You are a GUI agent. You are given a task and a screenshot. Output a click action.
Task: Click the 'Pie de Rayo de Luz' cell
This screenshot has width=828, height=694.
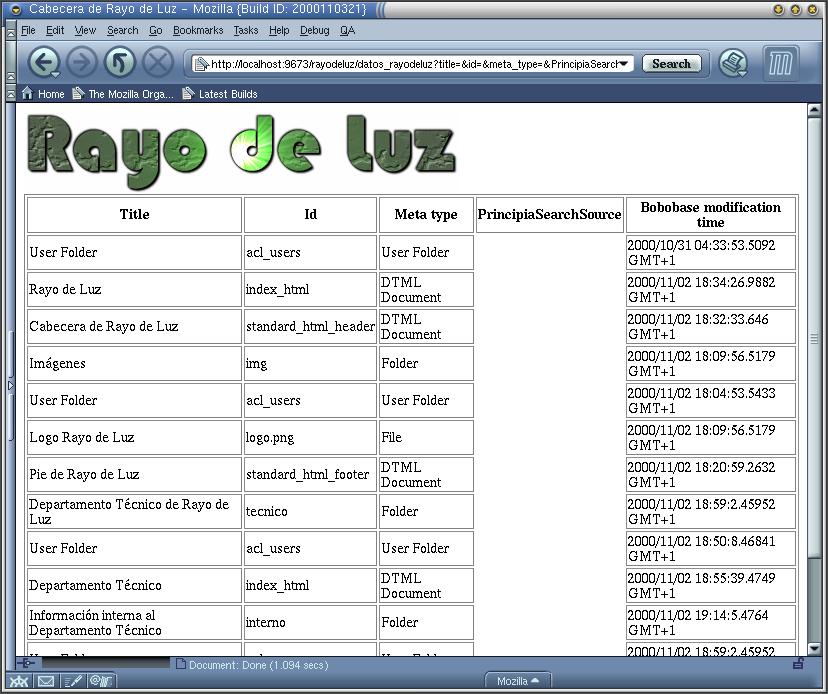[x=134, y=474]
